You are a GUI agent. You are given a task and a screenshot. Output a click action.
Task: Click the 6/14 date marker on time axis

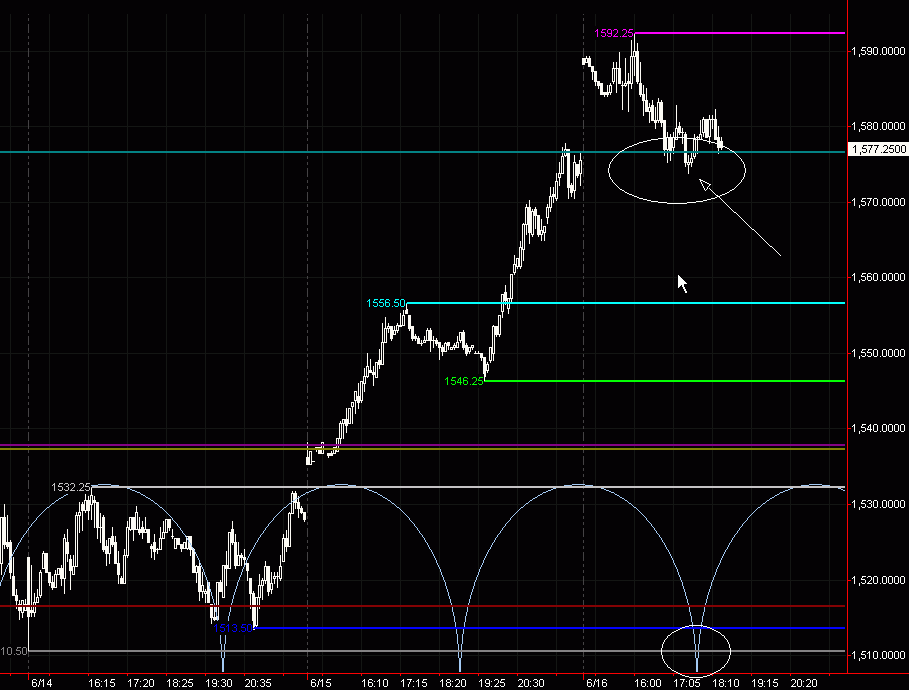(42, 682)
